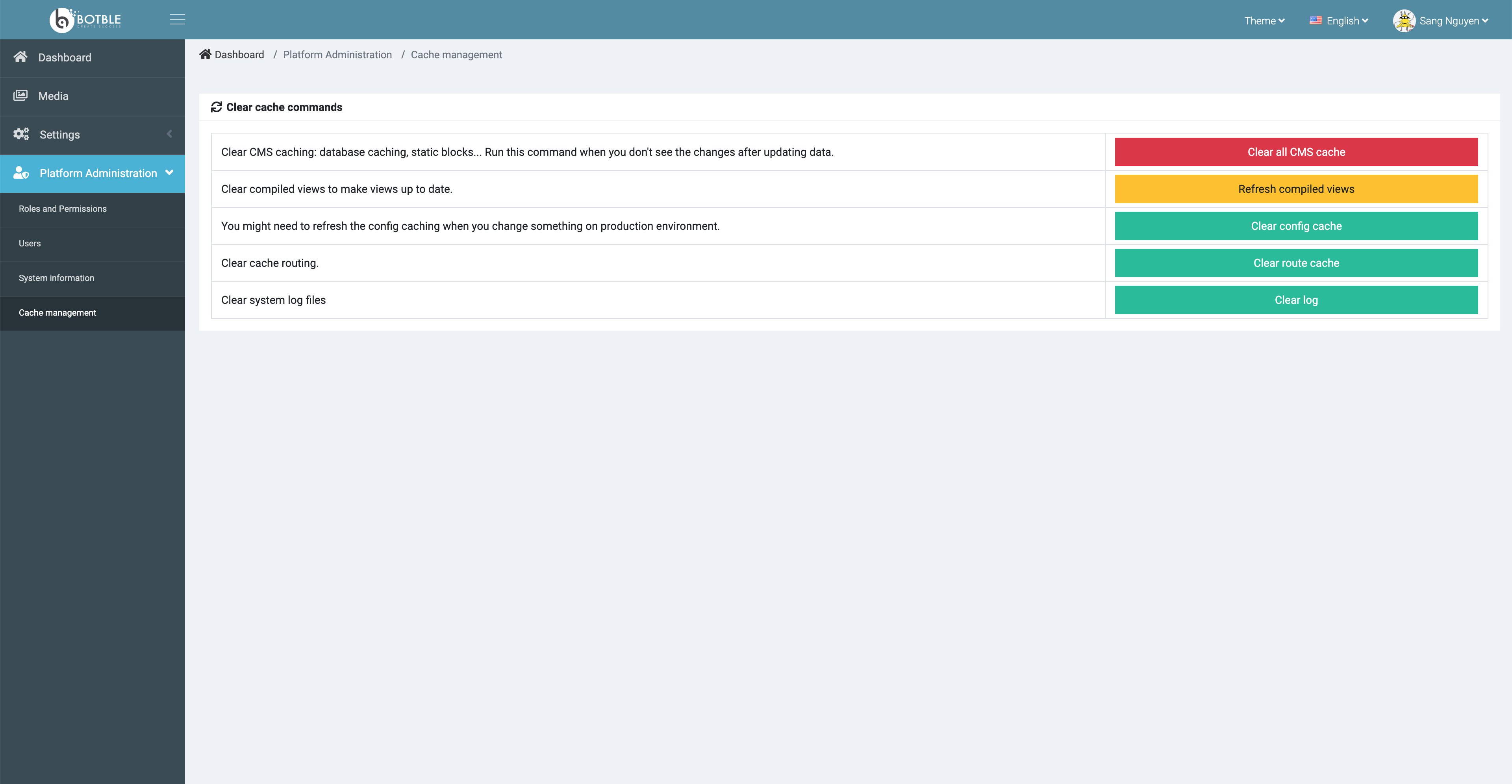Click the US flag icon
1512x784 pixels.
[1316, 20]
